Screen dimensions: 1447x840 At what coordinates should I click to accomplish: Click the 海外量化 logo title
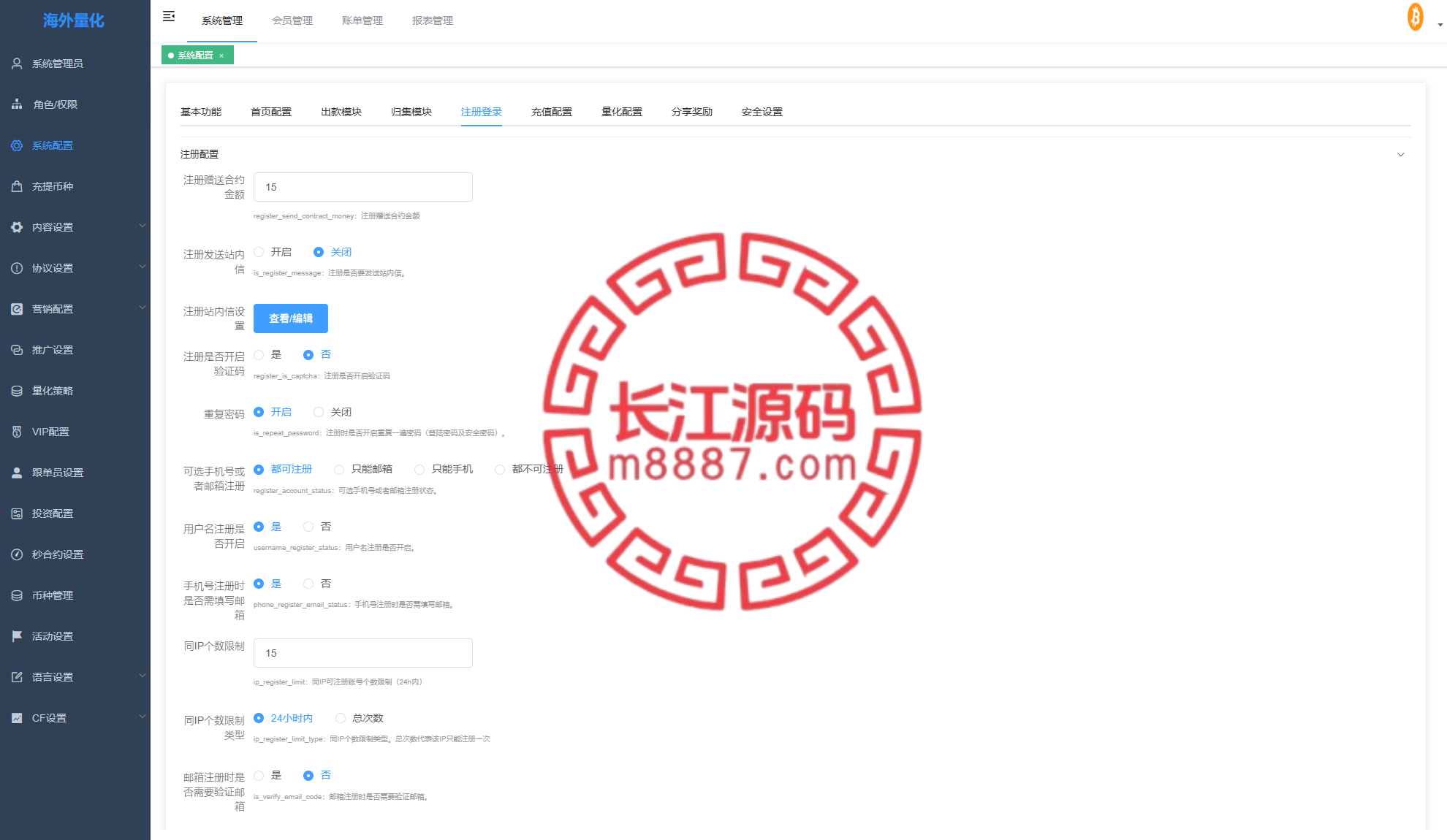[x=74, y=20]
